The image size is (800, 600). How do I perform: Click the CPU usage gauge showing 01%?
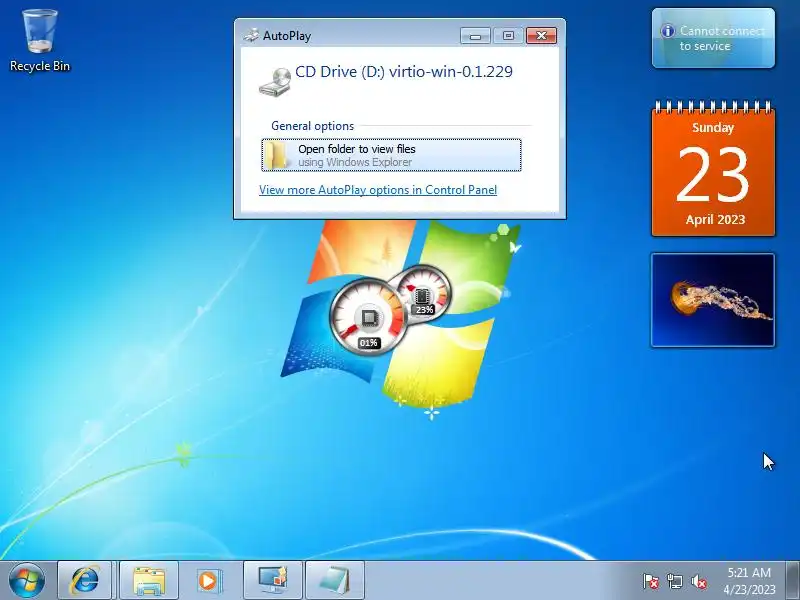point(368,317)
